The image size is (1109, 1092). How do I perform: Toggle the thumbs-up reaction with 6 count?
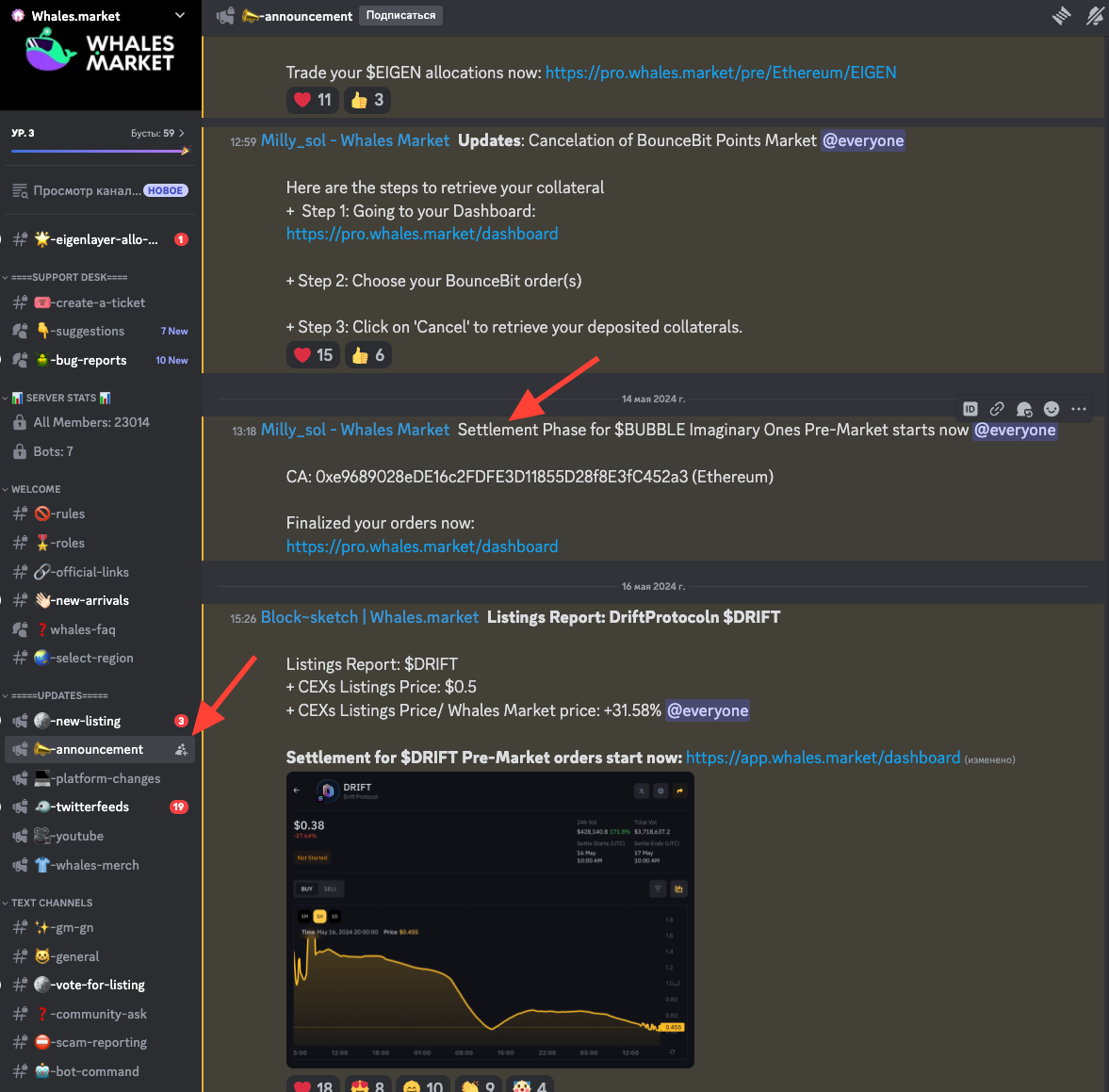click(x=367, y=355)
